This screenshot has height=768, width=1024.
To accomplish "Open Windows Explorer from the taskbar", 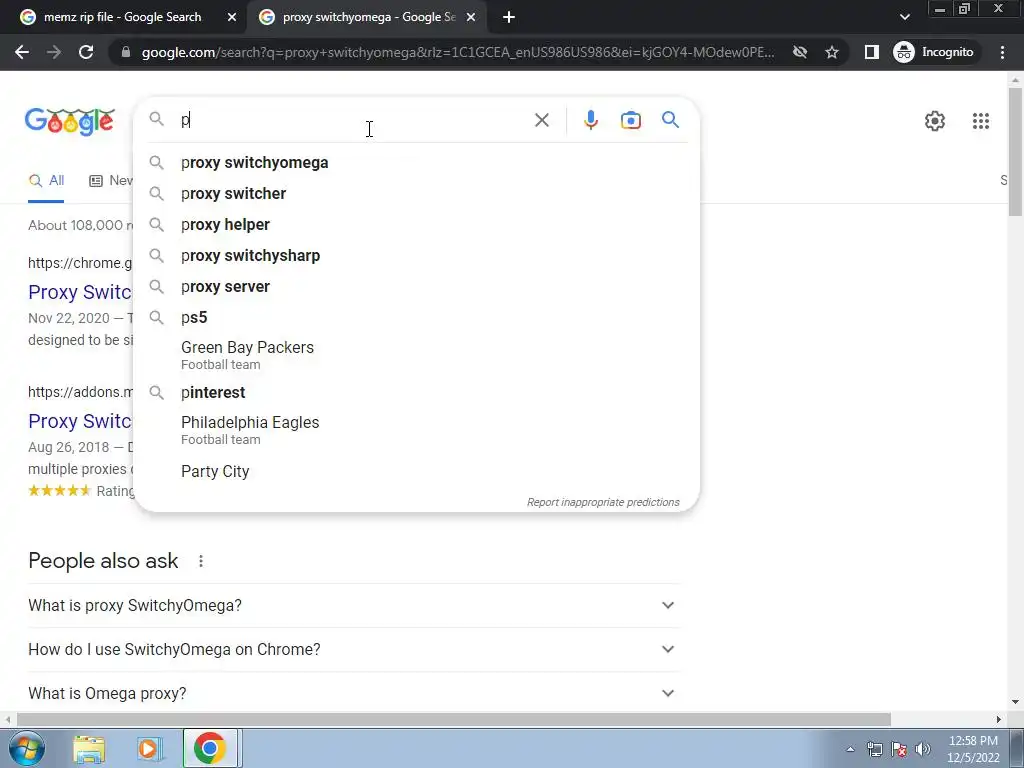I will click(89, 749).
